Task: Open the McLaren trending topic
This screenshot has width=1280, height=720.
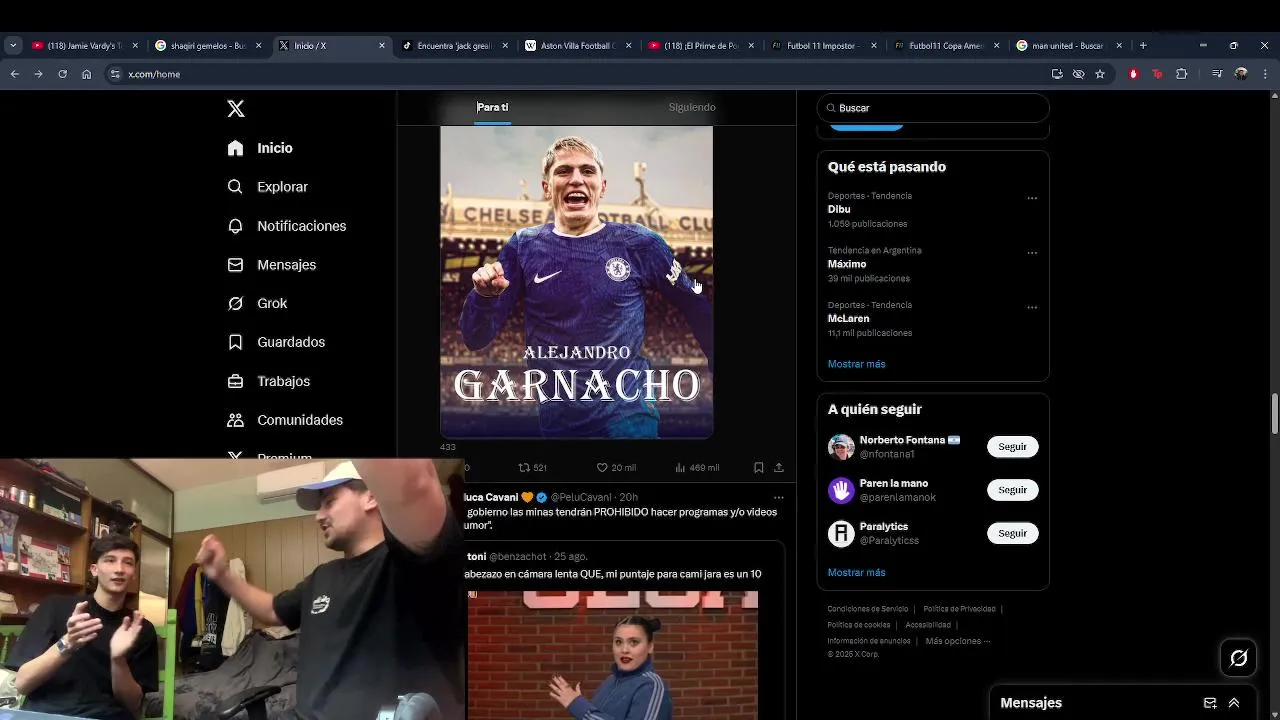Action: pos(848,318)
